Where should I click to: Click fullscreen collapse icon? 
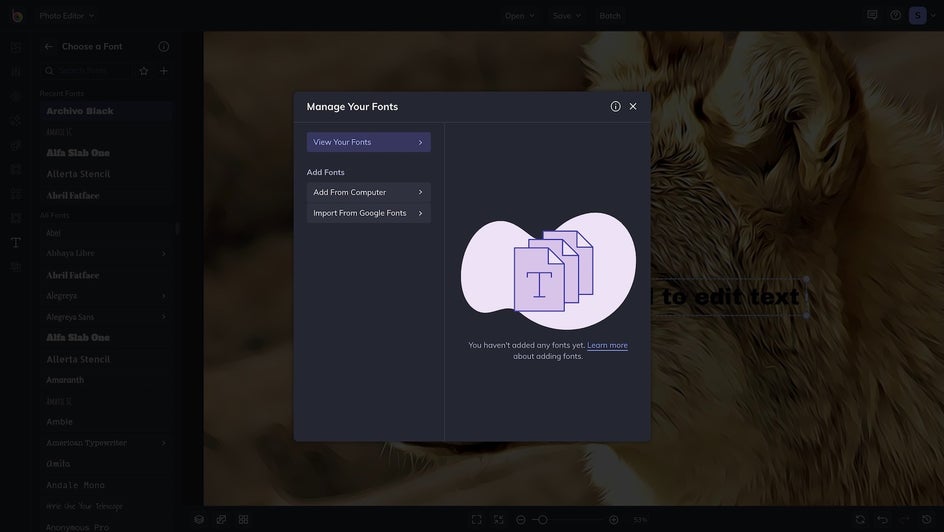[x=498, y=519]
